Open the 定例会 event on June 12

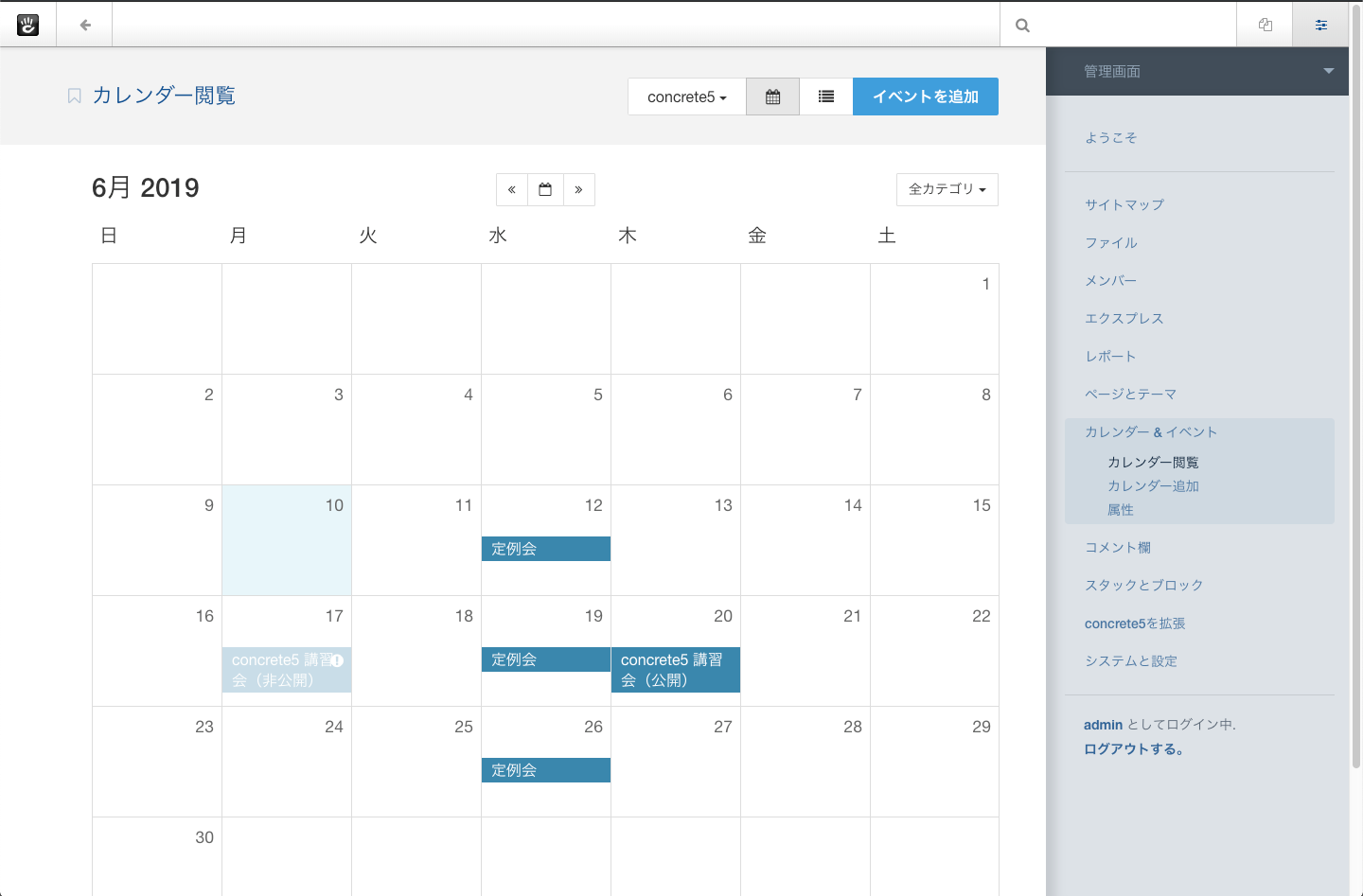pos(545,549)
